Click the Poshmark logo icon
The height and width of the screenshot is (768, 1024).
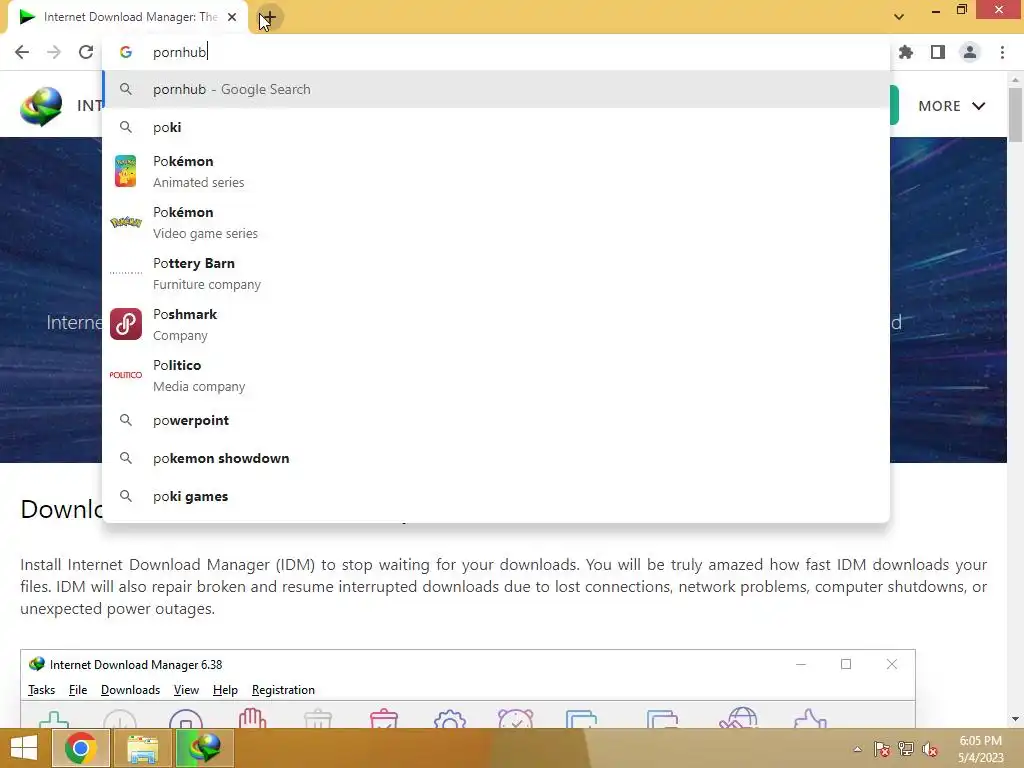(x=126, y=324)
